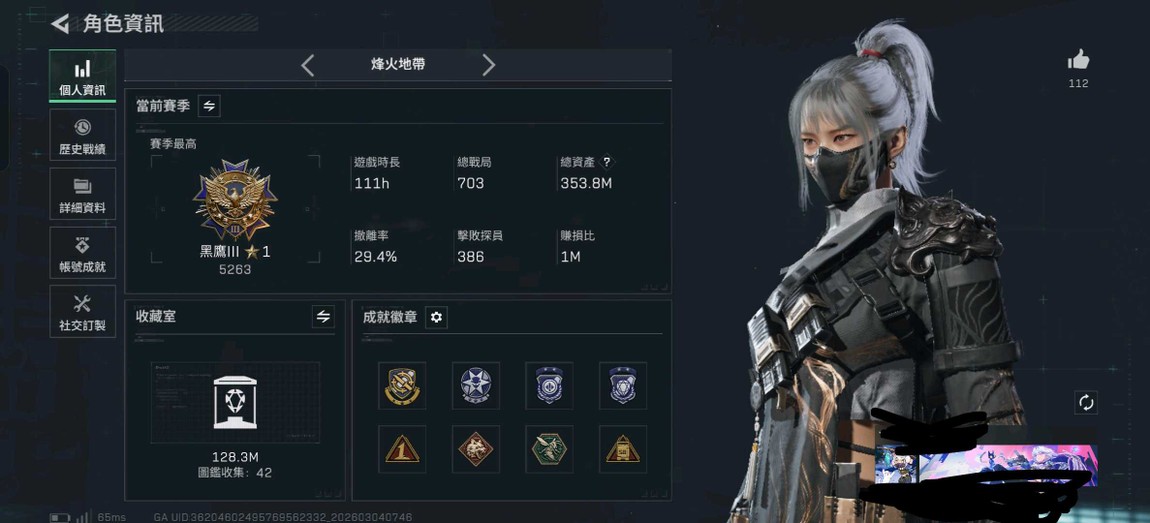This screenshot has width=1150, height=523.
Task: Open the 成就徽章 gear settings
Action: point(436,317)
